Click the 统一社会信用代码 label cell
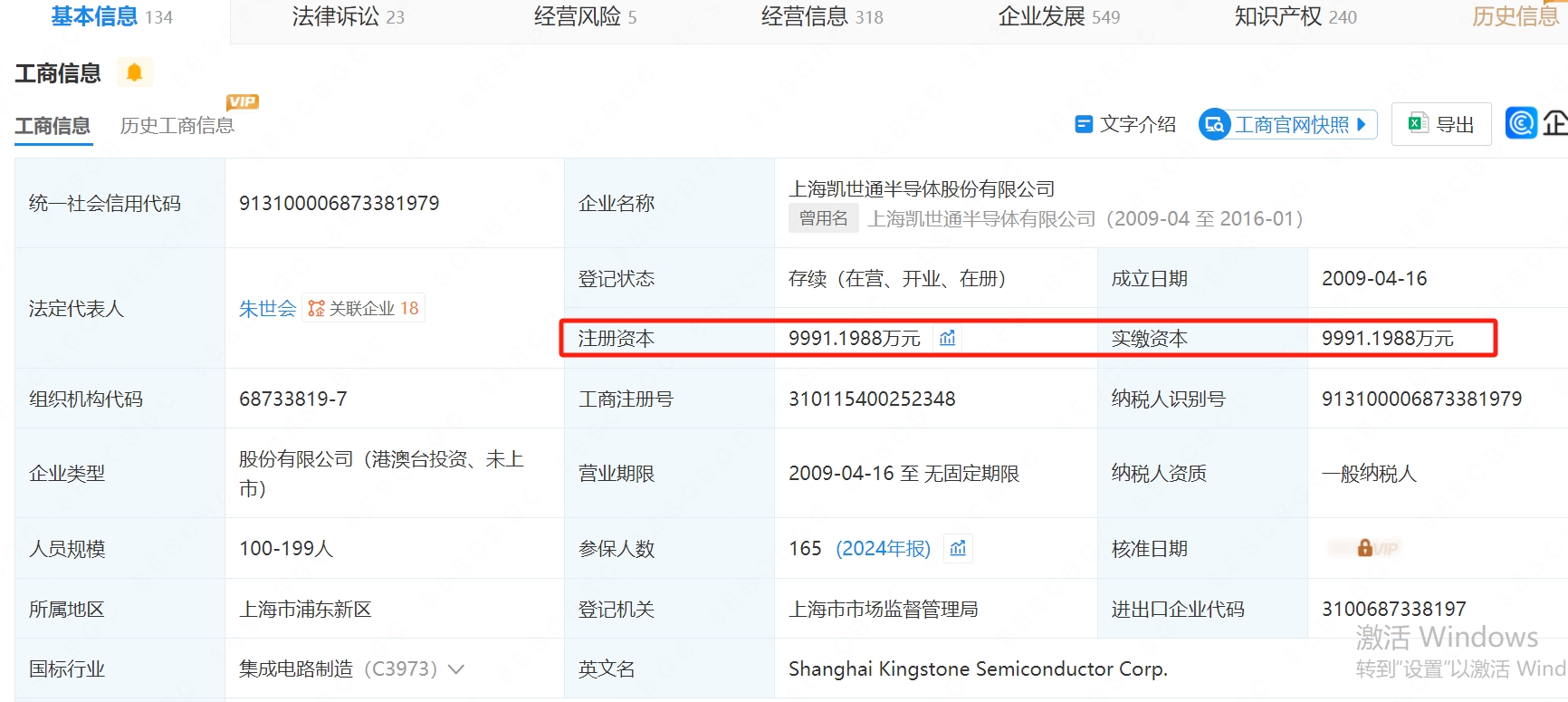This screenshot has height=702, width=1568. (120, 203)
